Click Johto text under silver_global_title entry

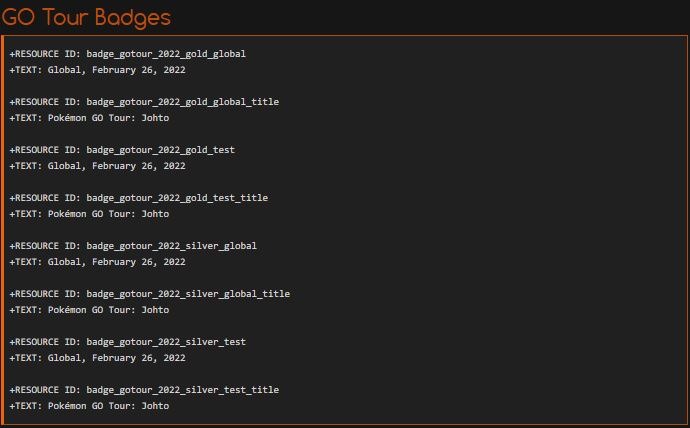coord(155,310)
